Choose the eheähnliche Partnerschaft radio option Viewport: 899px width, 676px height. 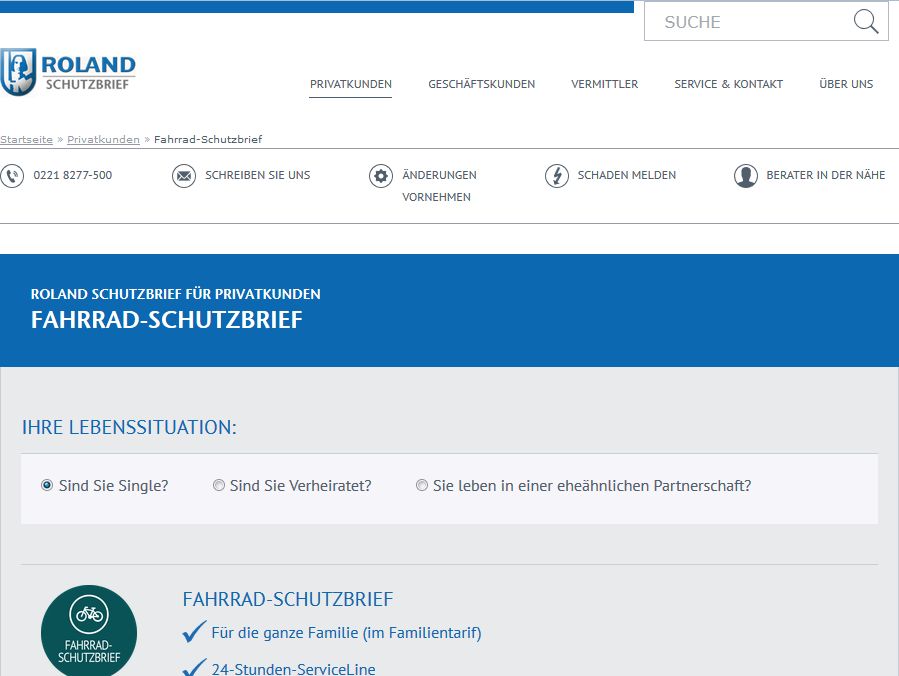point(421,485)
